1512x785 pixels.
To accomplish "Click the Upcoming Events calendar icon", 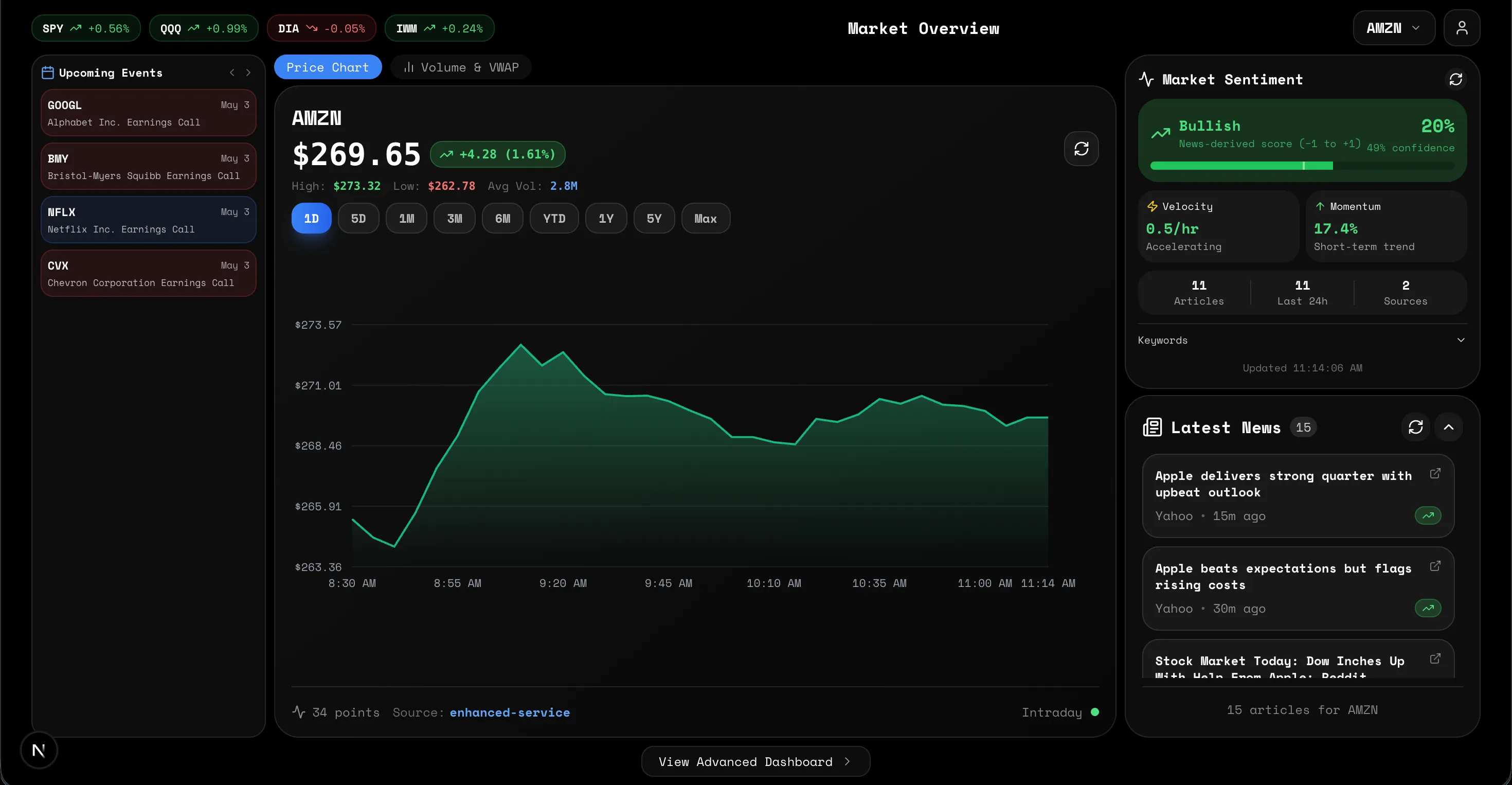I will (47, 73).
